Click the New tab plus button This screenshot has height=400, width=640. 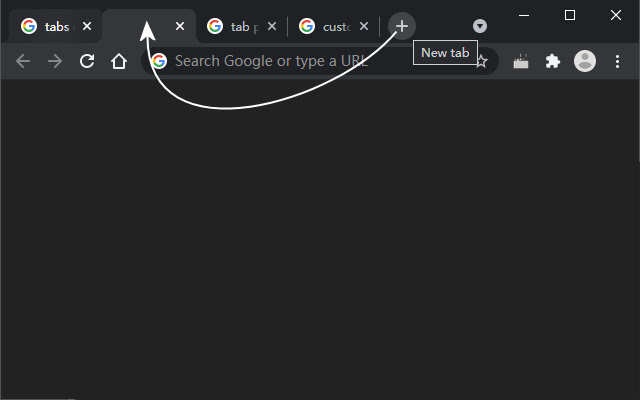pos(401,26)
